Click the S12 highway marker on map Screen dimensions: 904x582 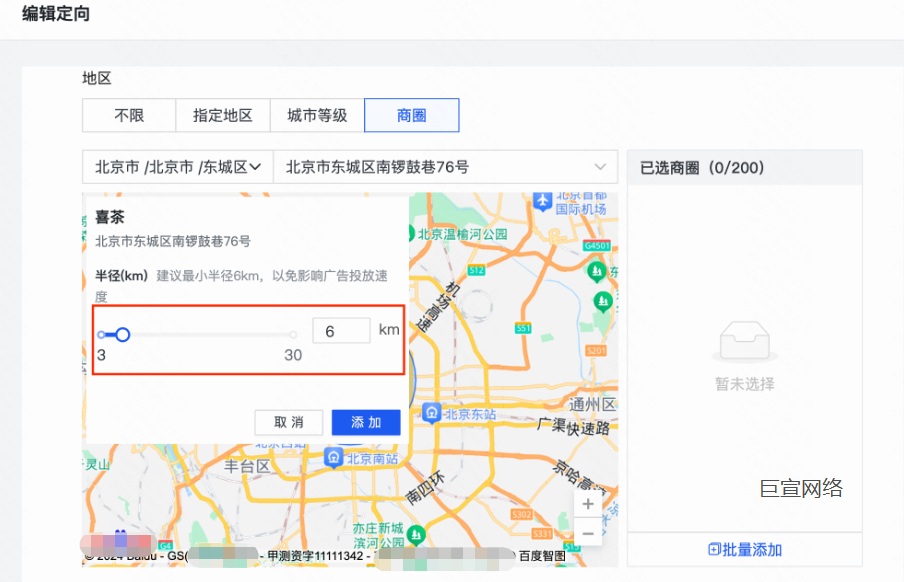pyautogui.click(x=476, y=270)
